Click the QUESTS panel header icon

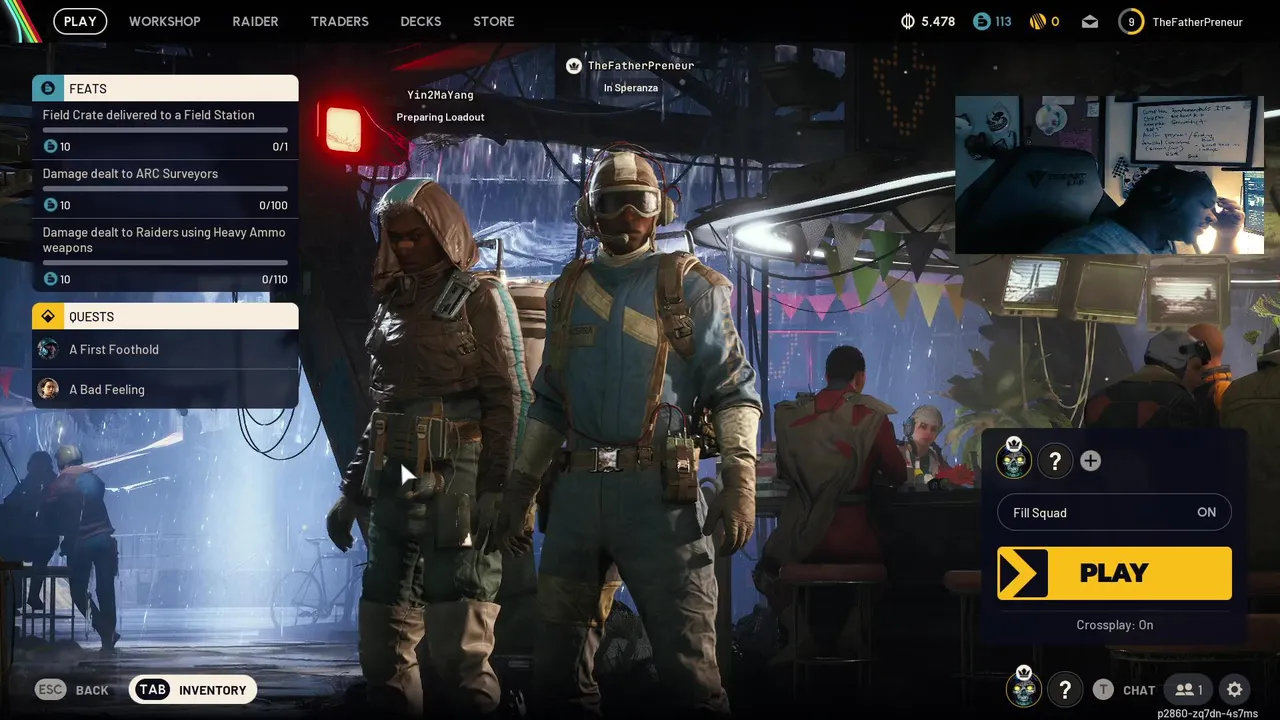pos(48,316)
